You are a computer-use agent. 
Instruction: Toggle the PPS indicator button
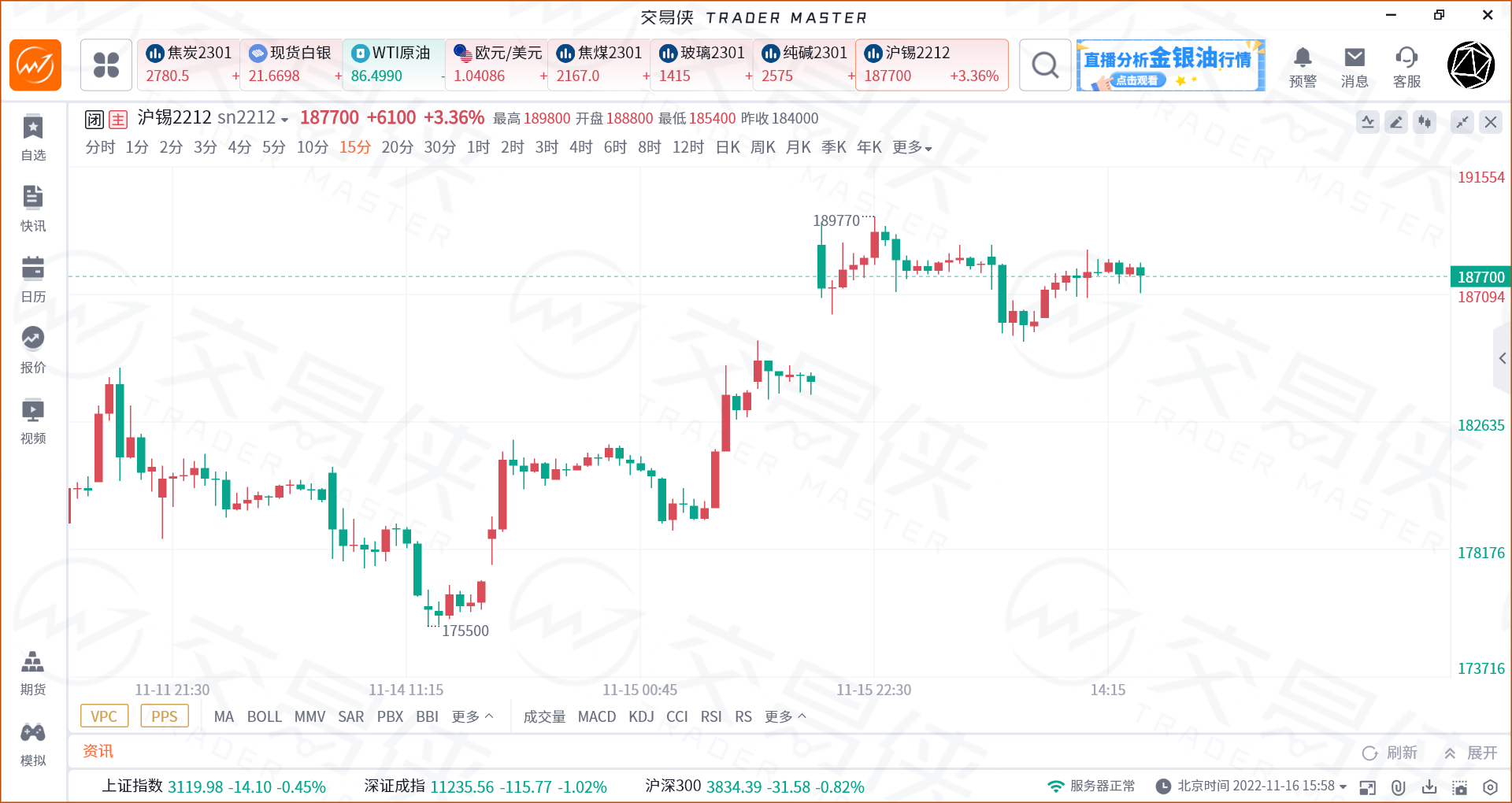pos(165,716)
